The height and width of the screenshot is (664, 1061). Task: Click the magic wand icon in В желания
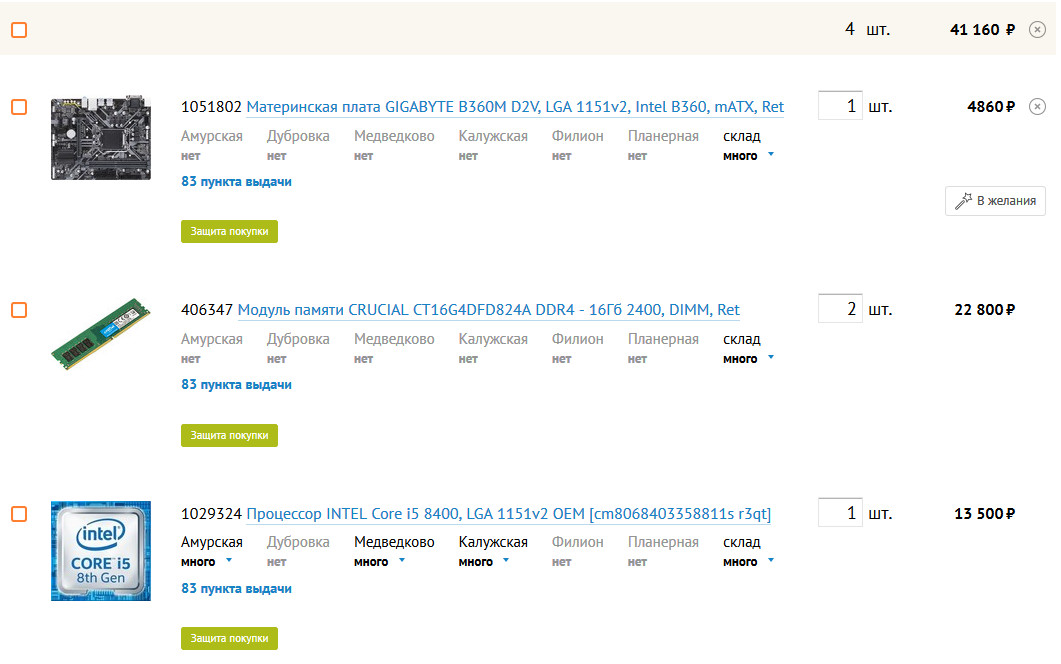pos(963,201)
